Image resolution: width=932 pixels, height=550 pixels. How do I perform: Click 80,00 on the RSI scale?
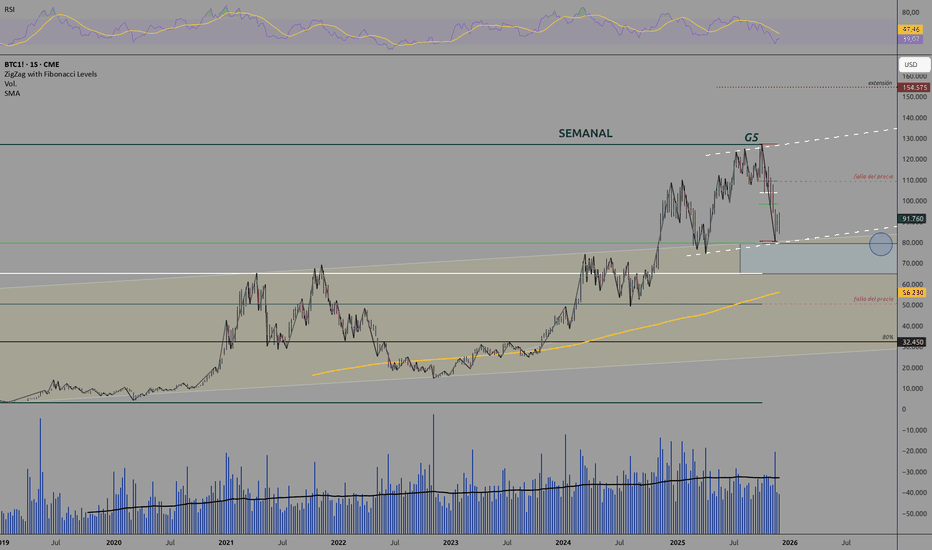[911, 12]
